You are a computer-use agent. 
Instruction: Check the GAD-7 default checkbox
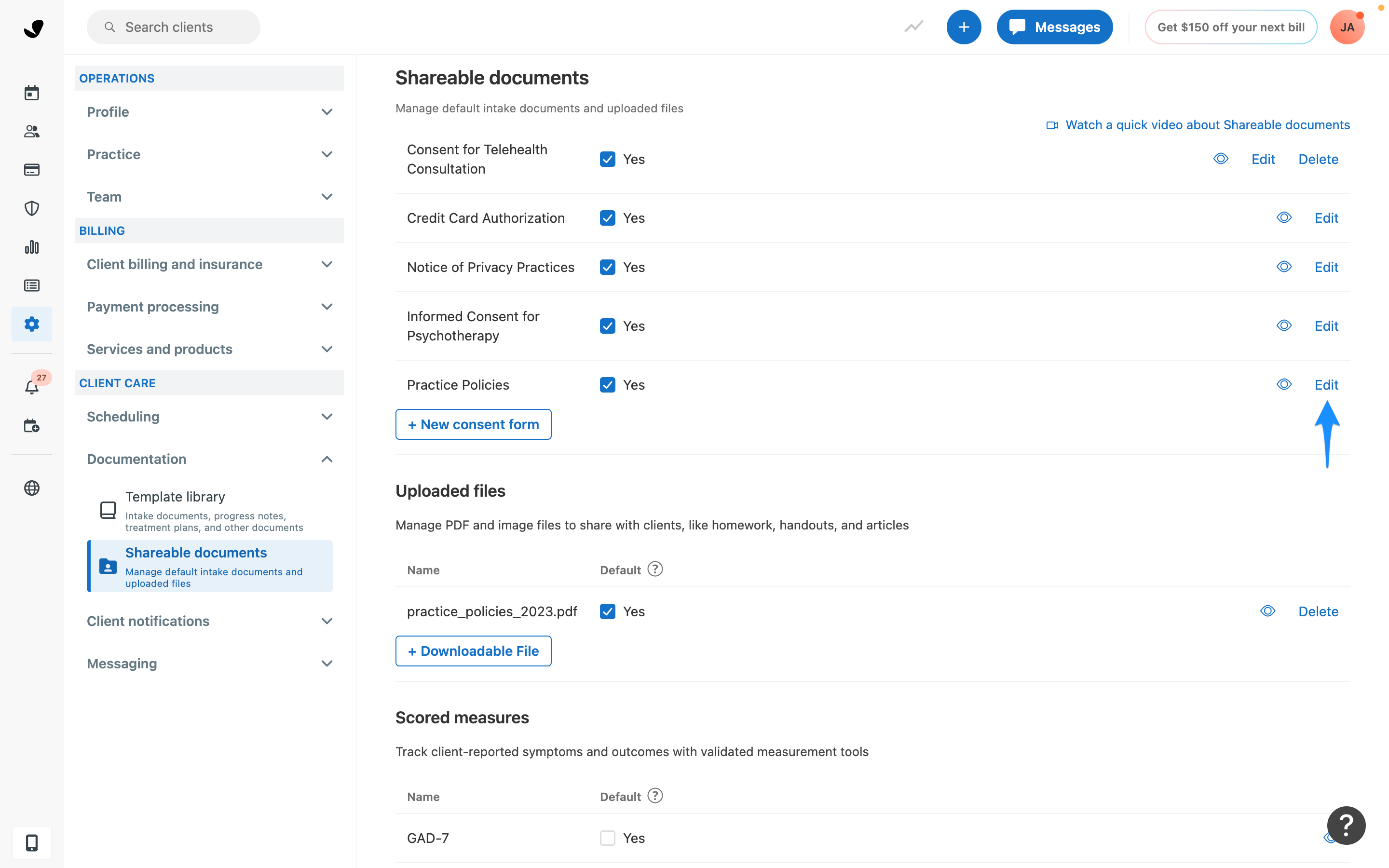click(x=607, y=838)
